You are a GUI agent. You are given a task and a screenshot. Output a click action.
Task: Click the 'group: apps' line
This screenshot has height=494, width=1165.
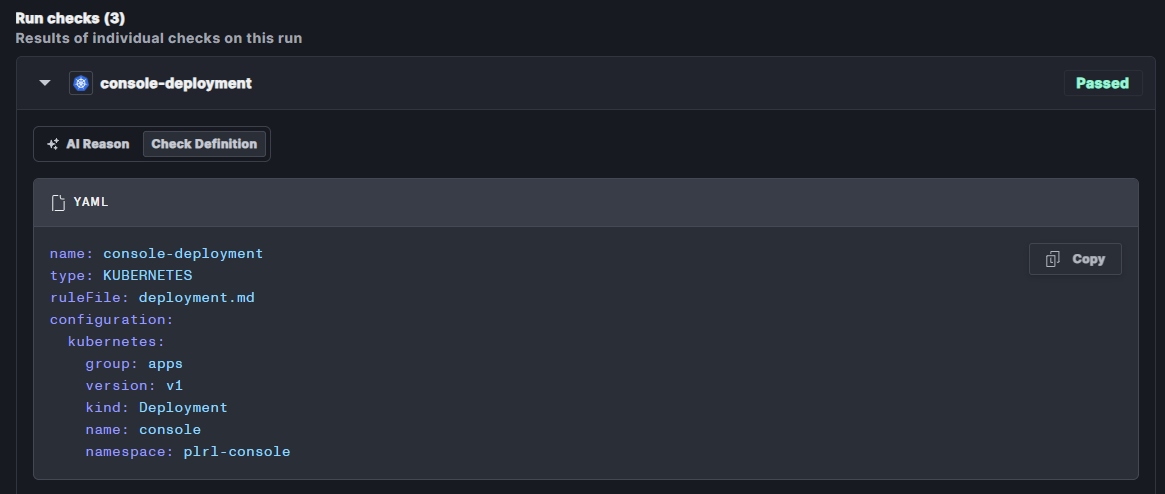(x=134, y=363)
